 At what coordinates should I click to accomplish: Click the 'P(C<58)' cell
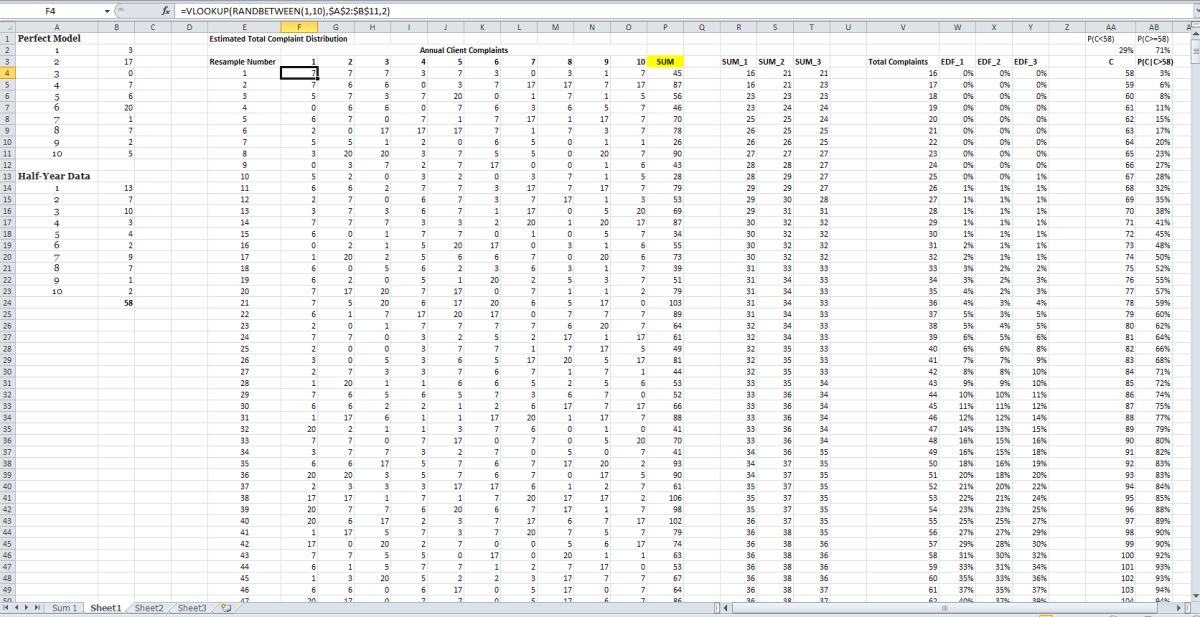point(1111,38)
